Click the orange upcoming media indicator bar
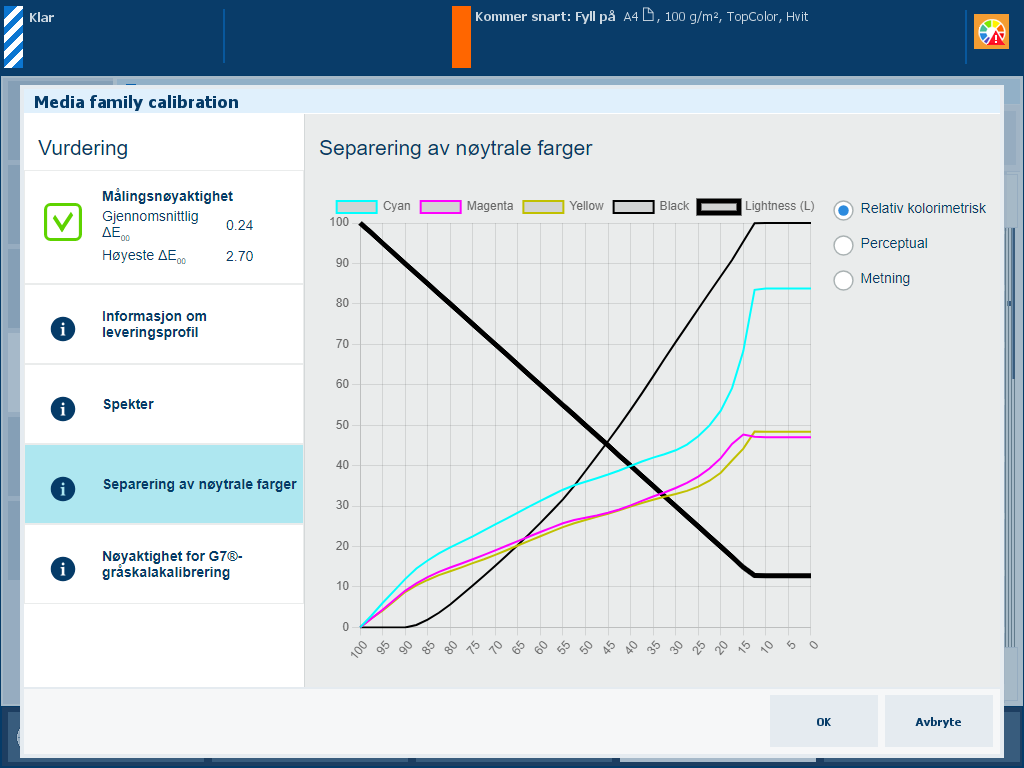1024x768 pixels. (x=461, y=37)
